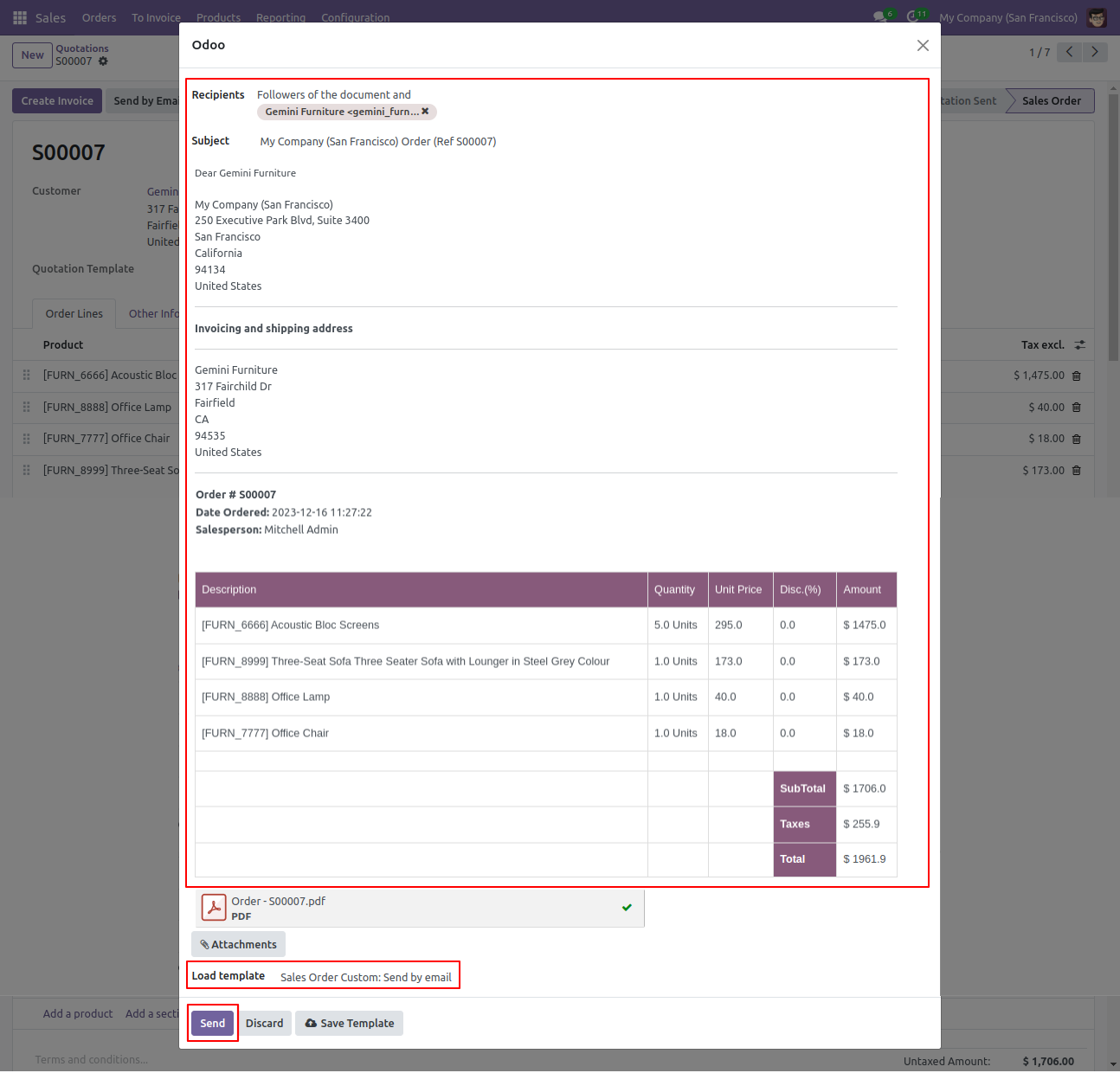Delete the $ 18.00 order line
The image size is (1120, 1073).
click(x=1077, y=439)
